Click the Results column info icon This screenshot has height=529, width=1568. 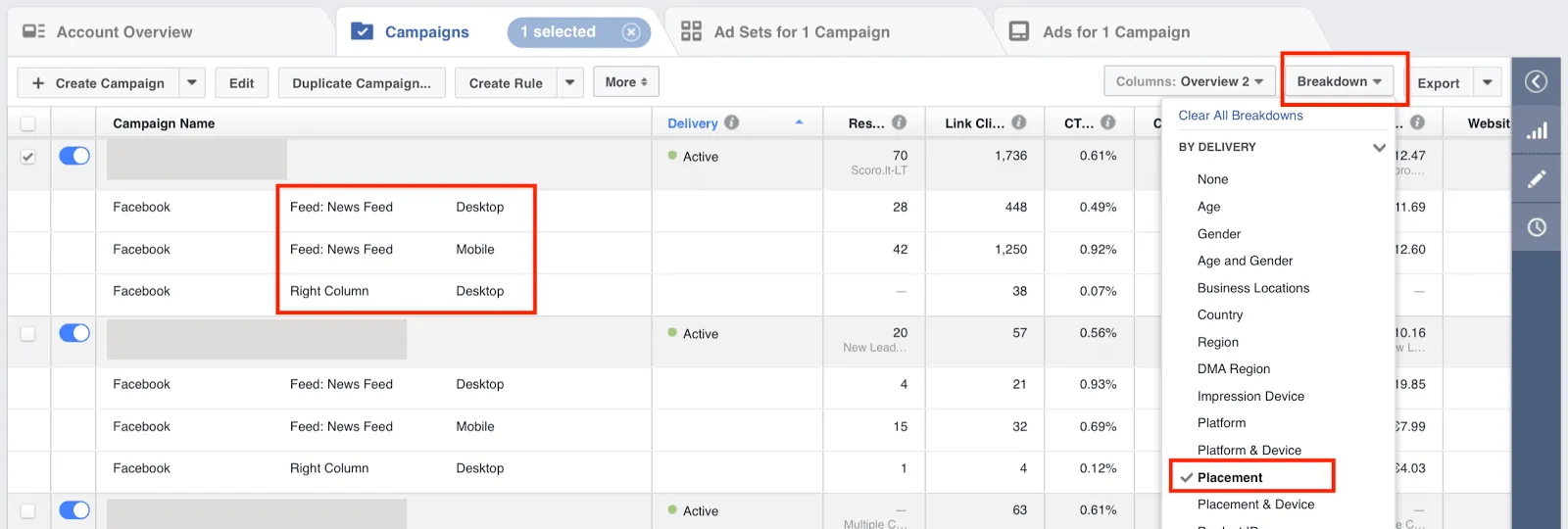coord(899,122)
